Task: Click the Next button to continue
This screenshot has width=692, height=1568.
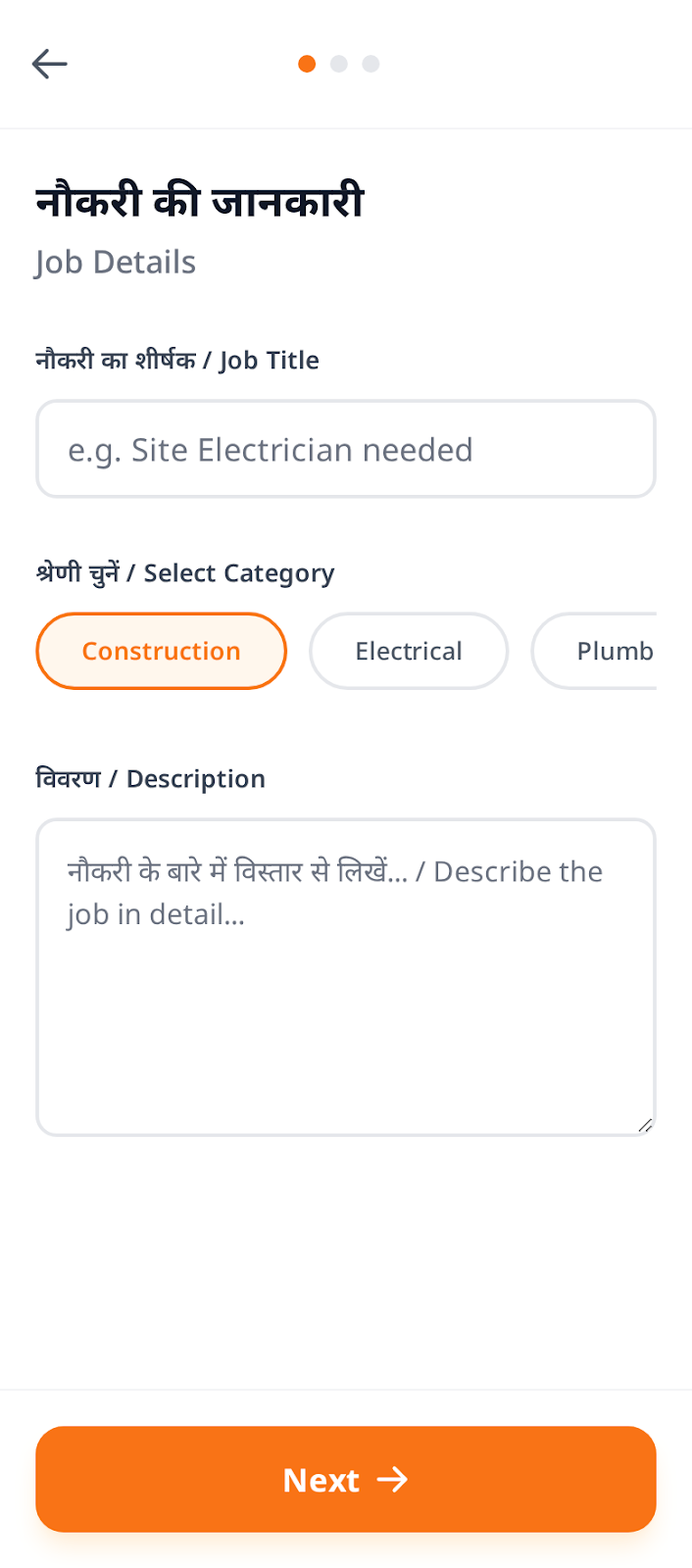Action: (345, 1480)
